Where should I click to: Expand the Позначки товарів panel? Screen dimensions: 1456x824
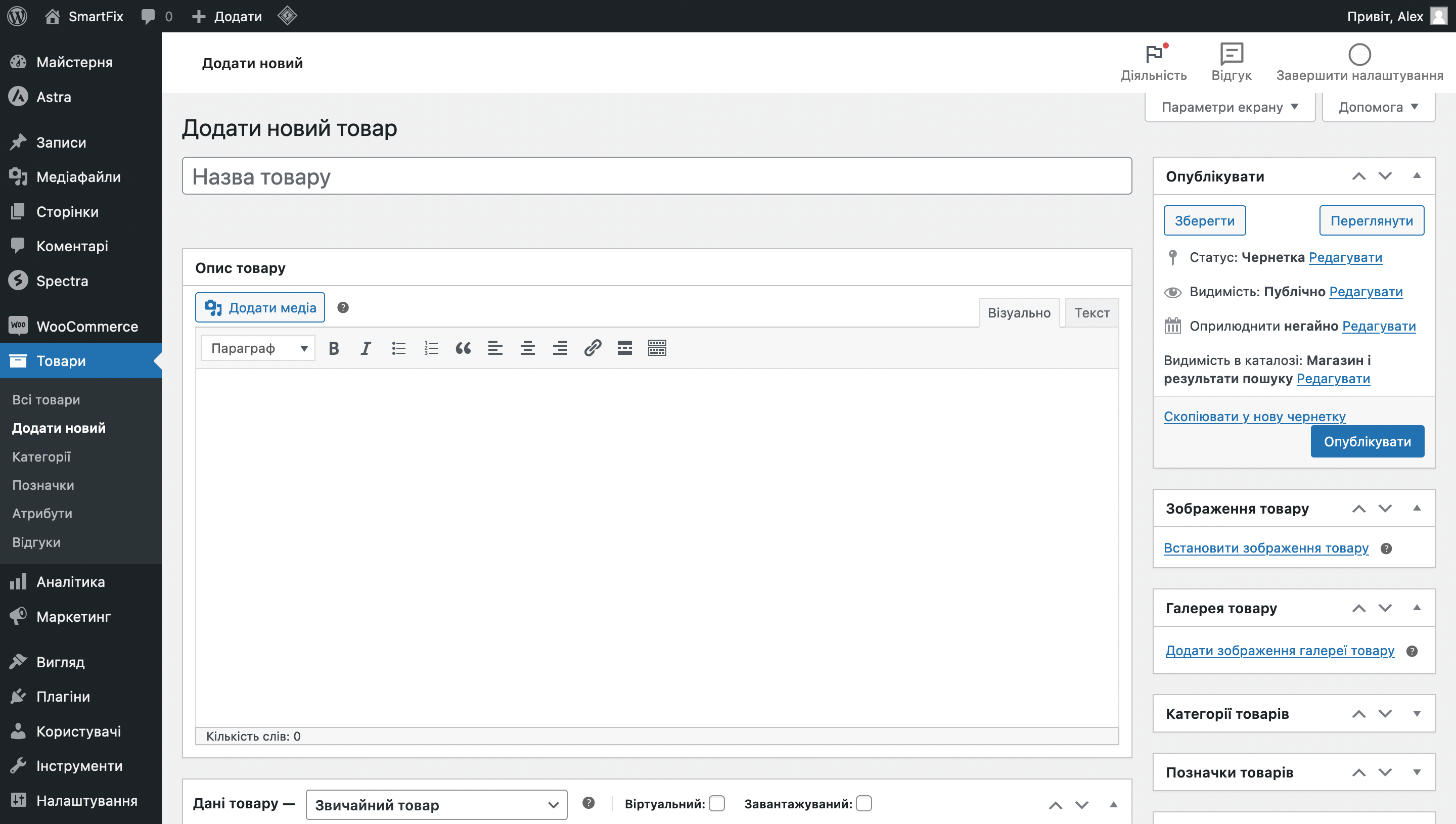(x=1417, y=772)
